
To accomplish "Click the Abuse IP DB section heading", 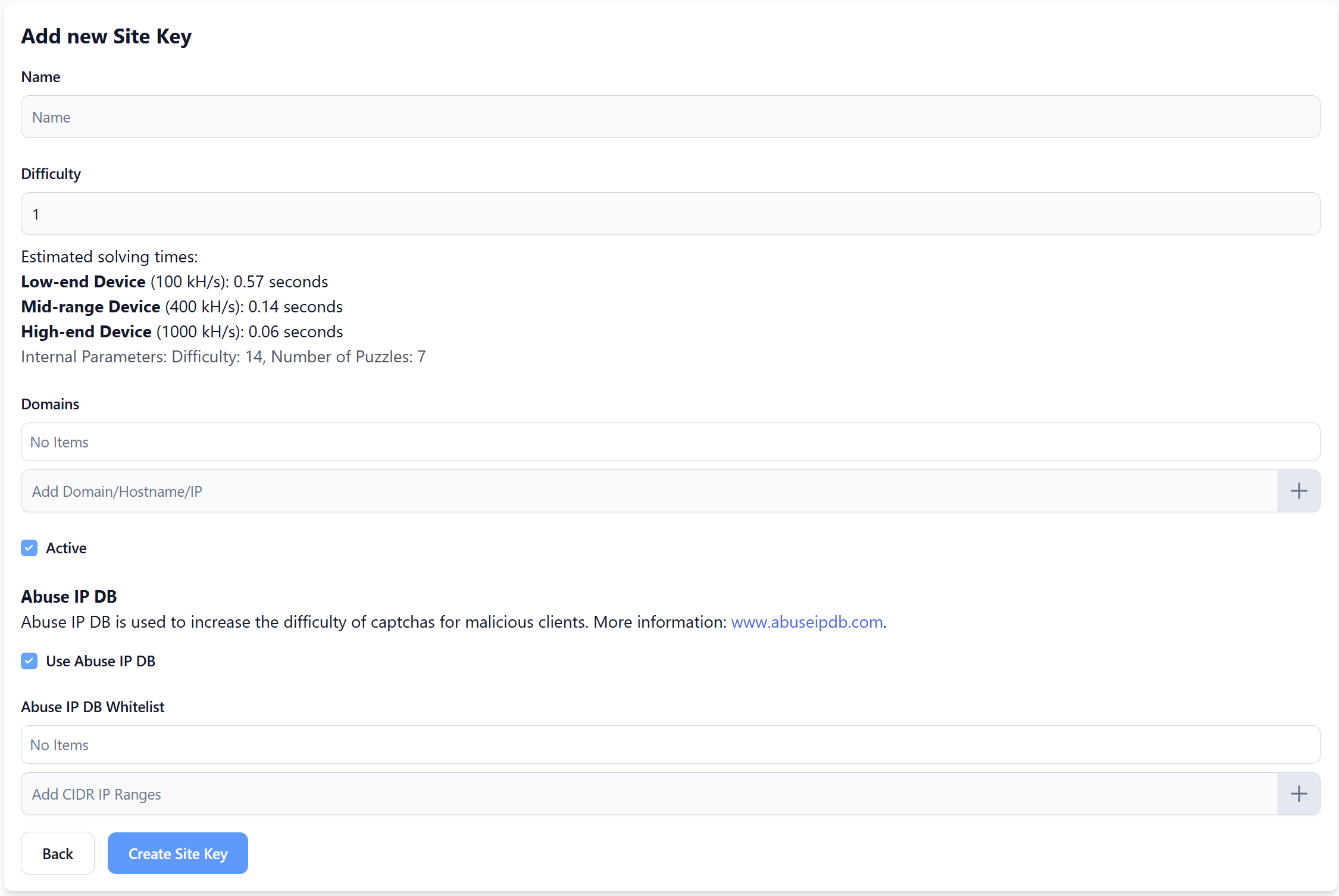I will pyautogui.click(x=68, y=596).
